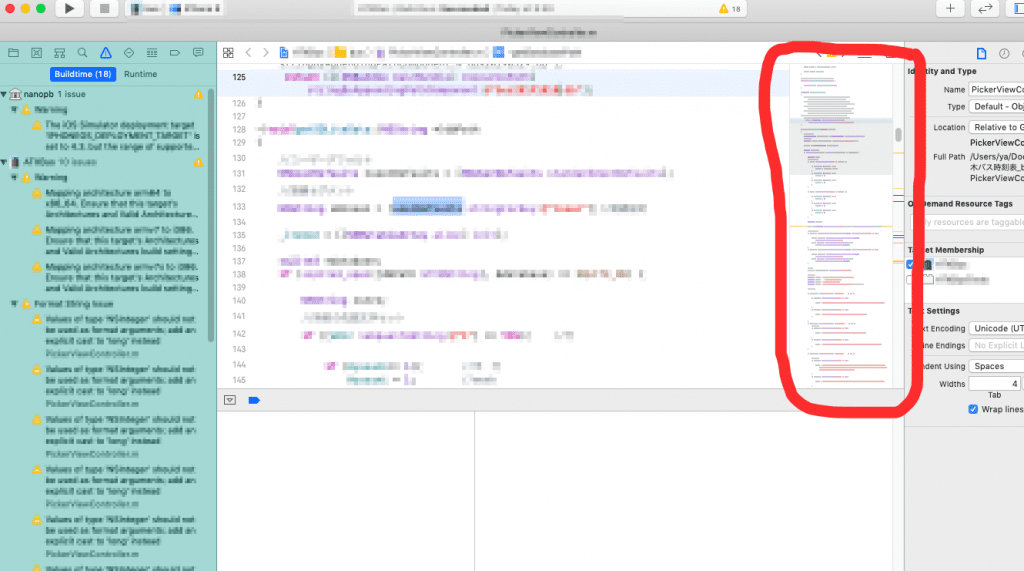The width and height of the screenshot is (1024, 571).
Task: Open the Text Encoding dropdown
Action: [x=995, y=328]
